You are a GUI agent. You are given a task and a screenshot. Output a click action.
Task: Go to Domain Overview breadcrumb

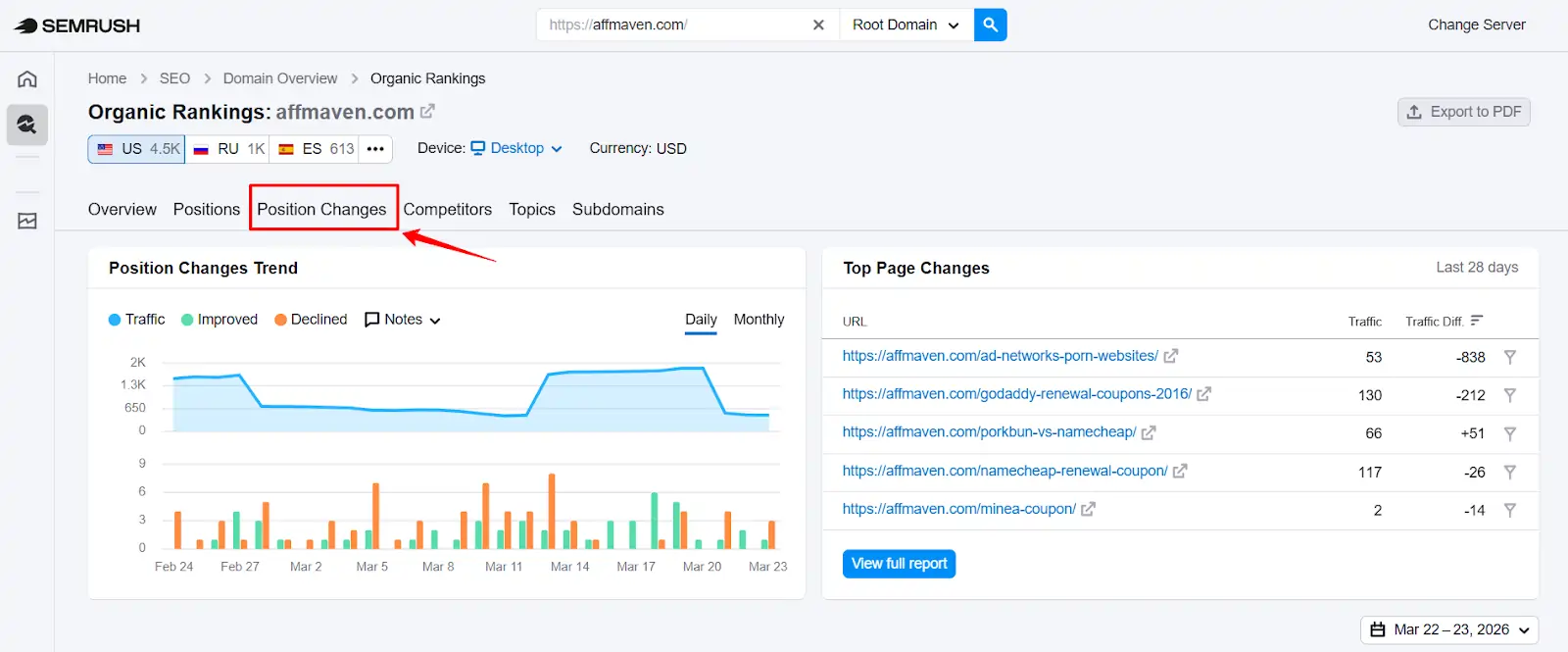point(280,78)
